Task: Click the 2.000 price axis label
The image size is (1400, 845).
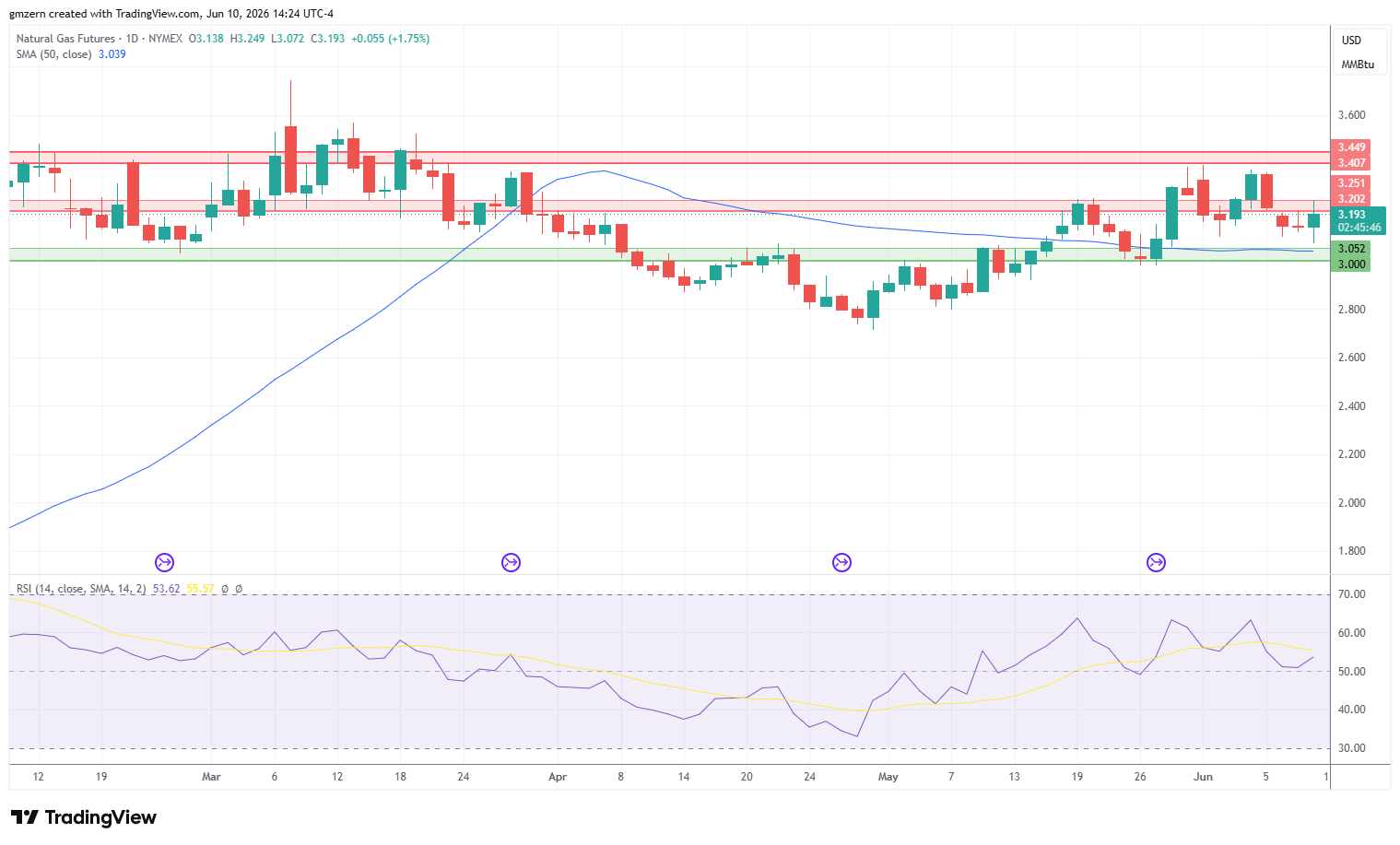Action: tap(1352, 503)
